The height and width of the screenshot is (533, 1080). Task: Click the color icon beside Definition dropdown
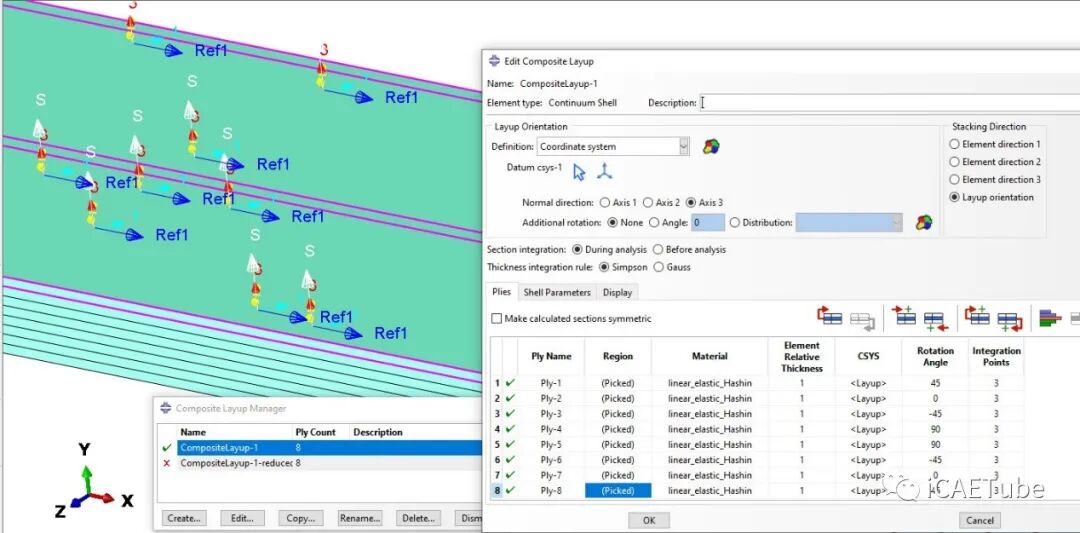[x=711, y=147]
